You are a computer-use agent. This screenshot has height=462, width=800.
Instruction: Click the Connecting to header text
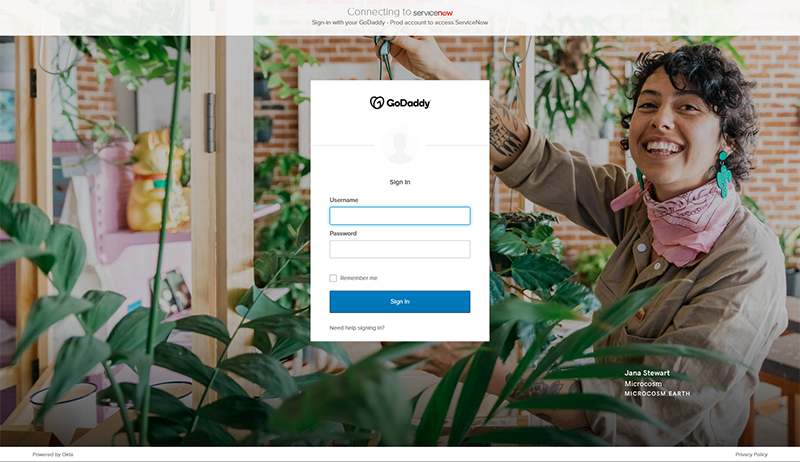379,12
